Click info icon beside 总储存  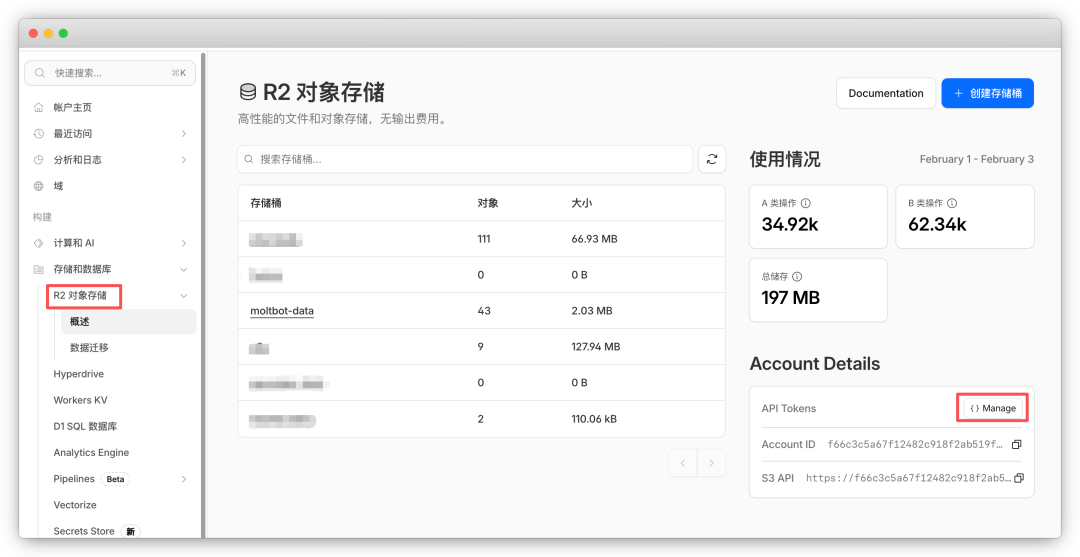coord(797,277)
